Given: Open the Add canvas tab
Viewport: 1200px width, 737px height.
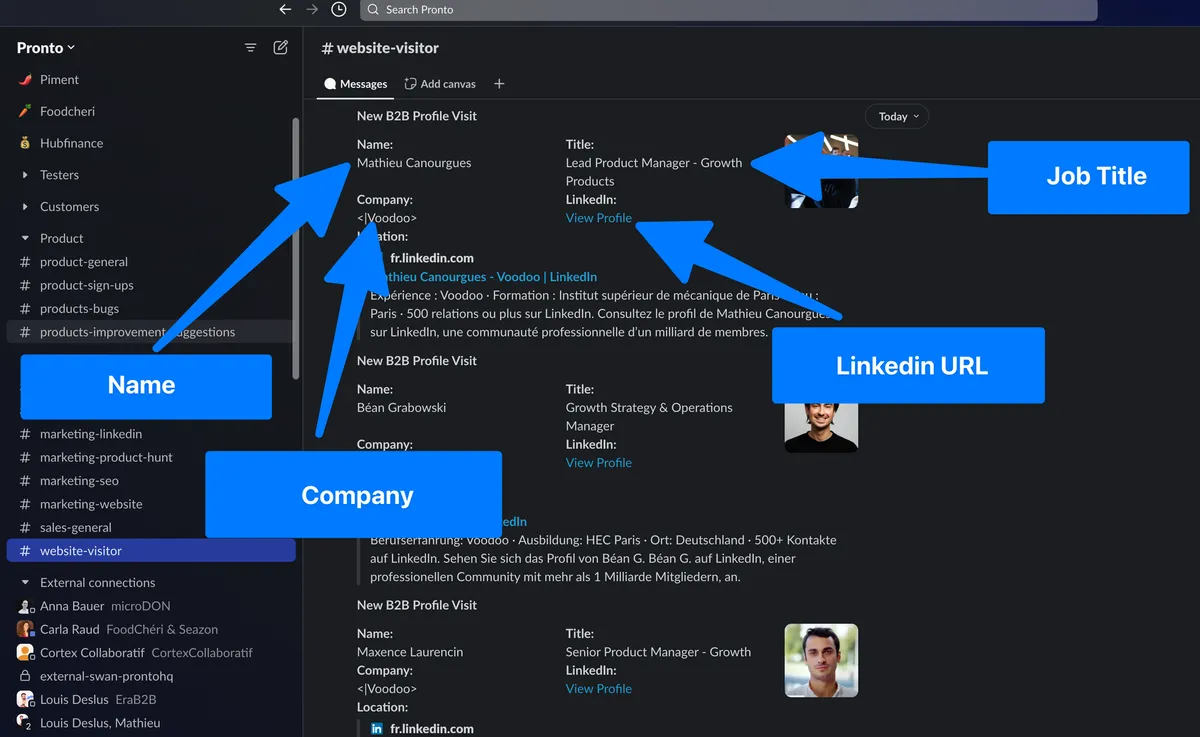Looking at the screenshot, I should tap(440, 84).
